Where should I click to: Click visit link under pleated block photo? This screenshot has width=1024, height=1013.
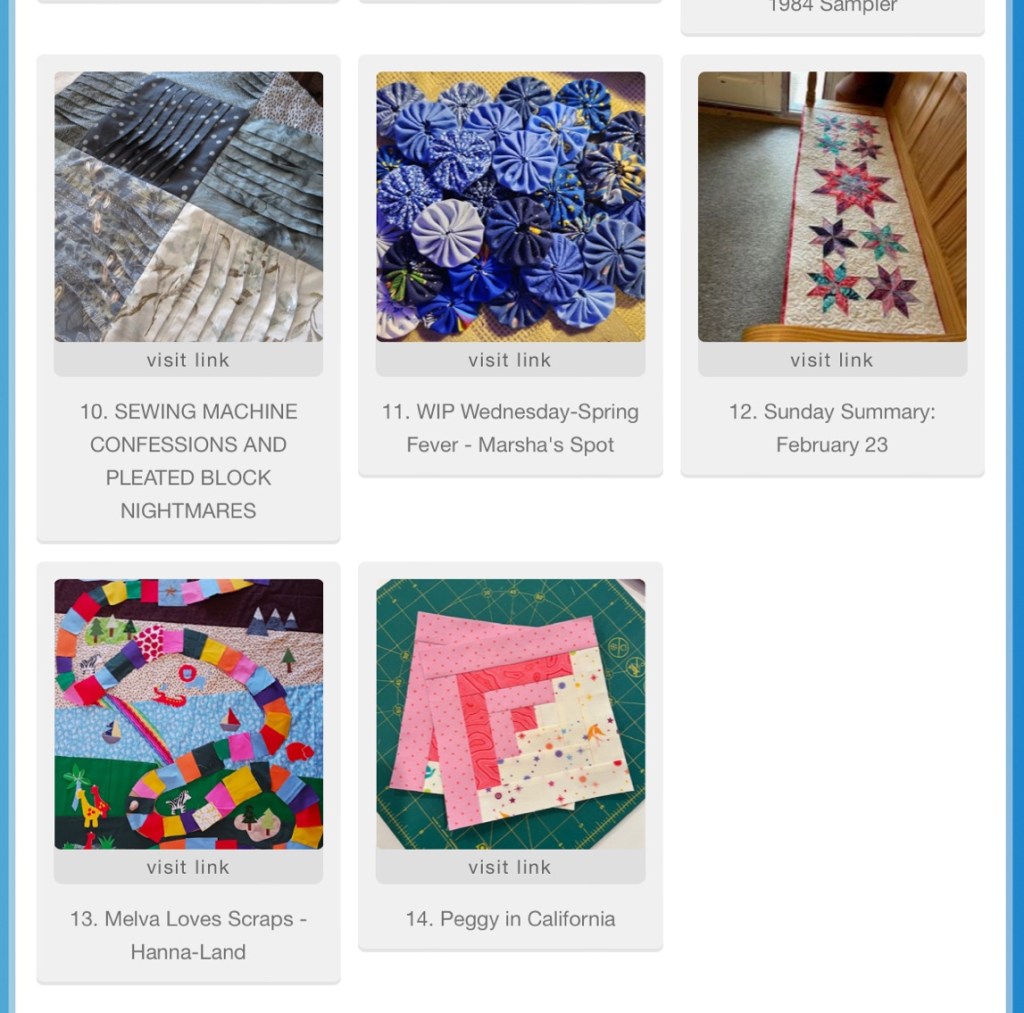[x=188, y=360]
